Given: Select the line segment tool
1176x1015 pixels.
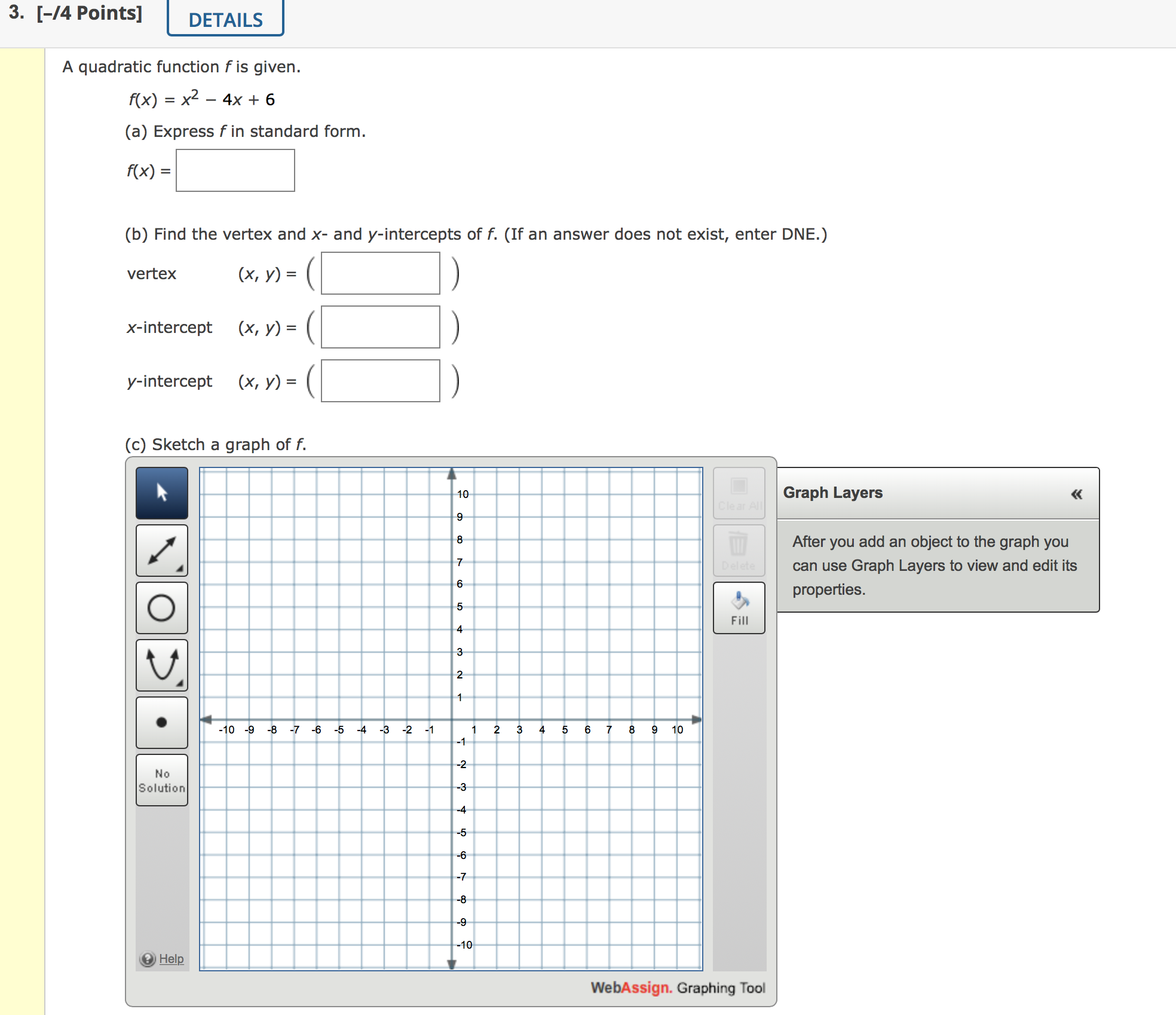Looking at the screenshot, I should click(161, 549).
